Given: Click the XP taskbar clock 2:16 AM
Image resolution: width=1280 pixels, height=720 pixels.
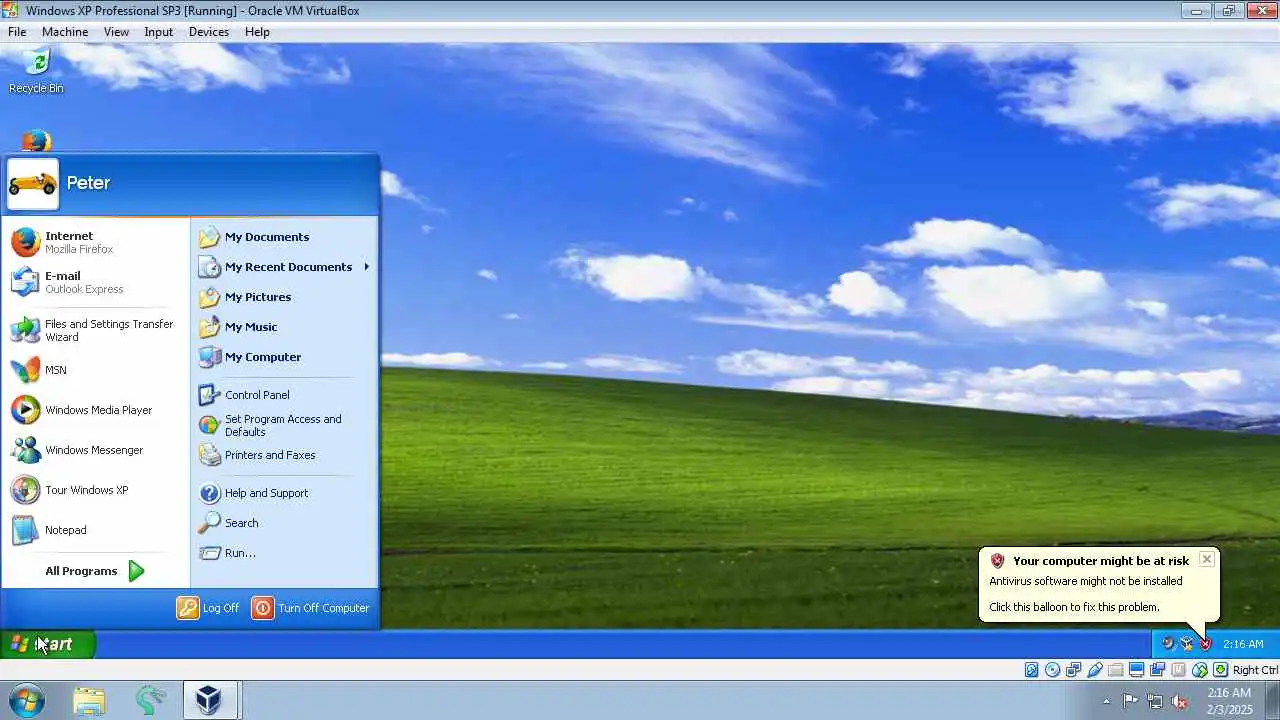Looking at the screenshot, I should tap(1243, 644).
